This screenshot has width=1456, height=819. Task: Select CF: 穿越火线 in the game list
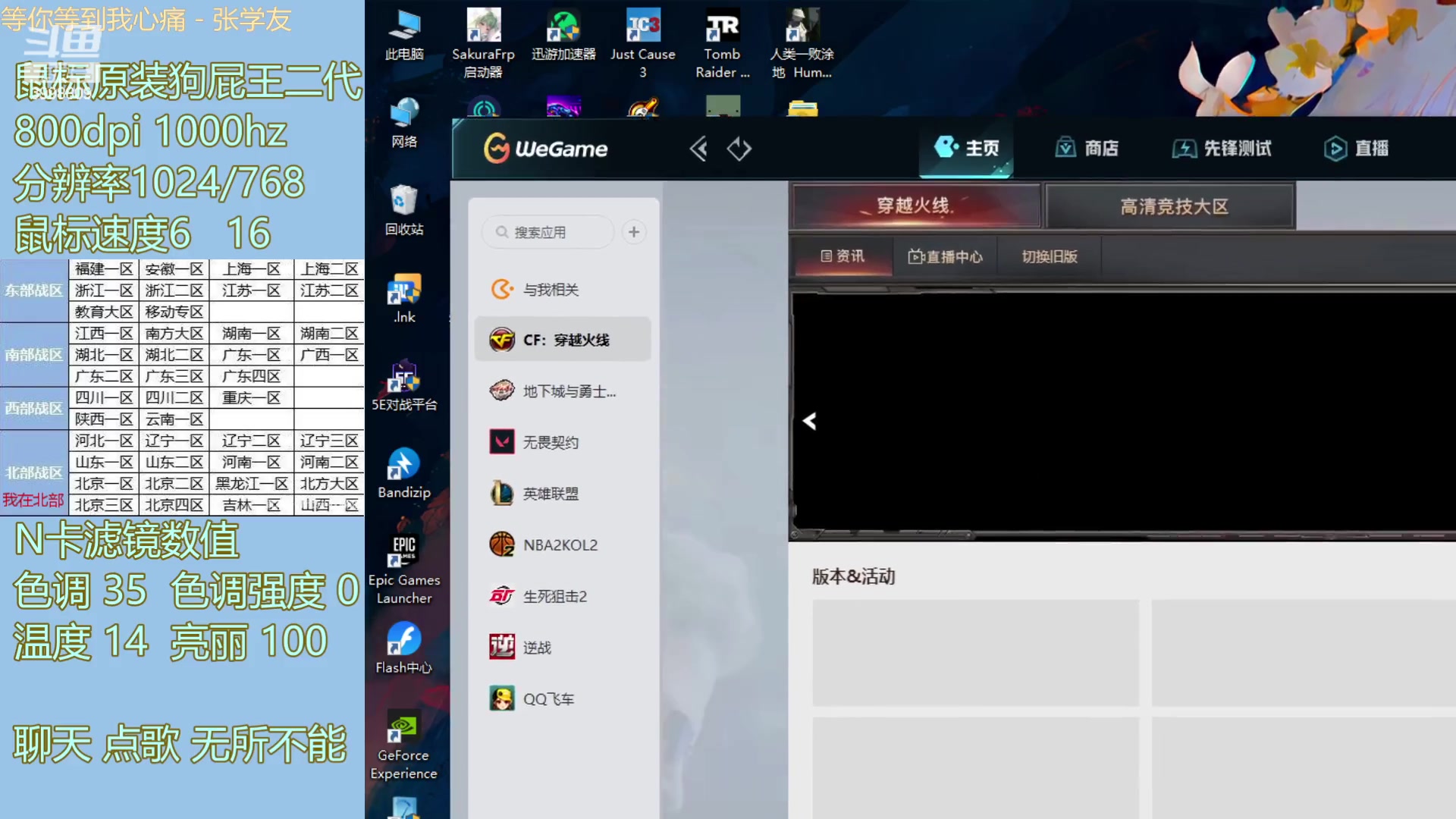[x=563, y=340]
